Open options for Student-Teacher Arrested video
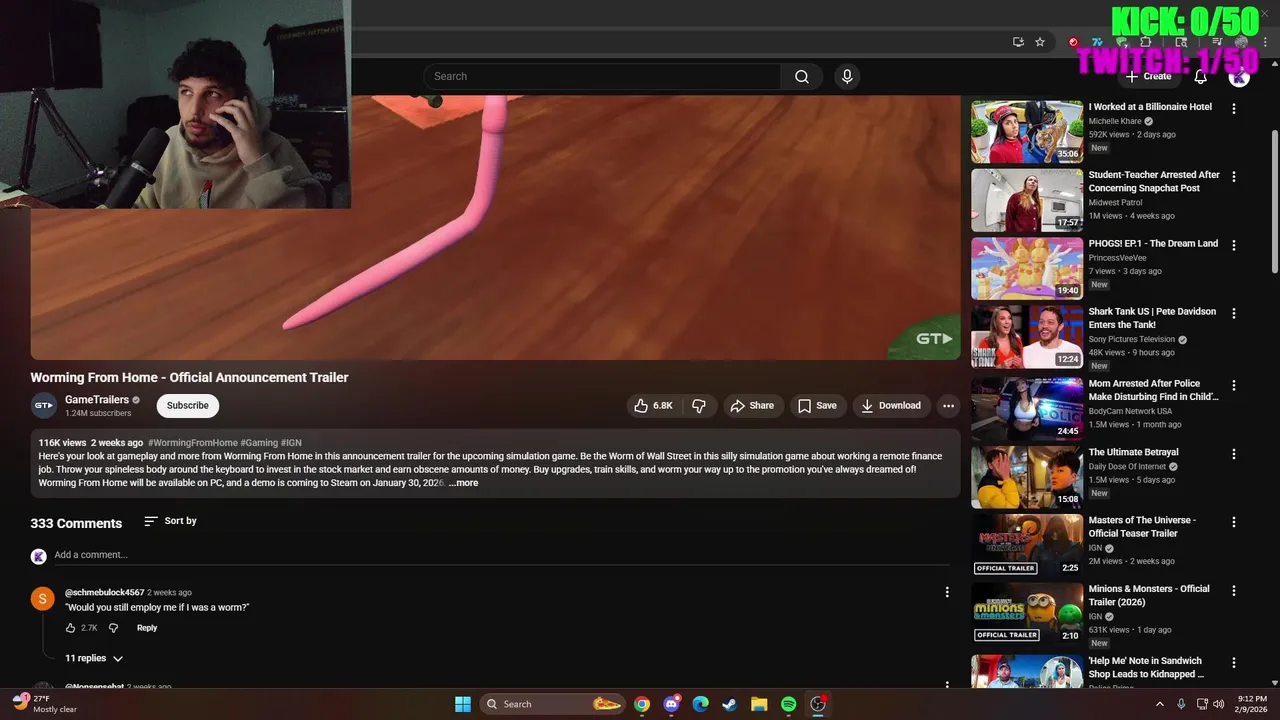The height and width of the screenshot is (720, 1280). pos(1233,176)
